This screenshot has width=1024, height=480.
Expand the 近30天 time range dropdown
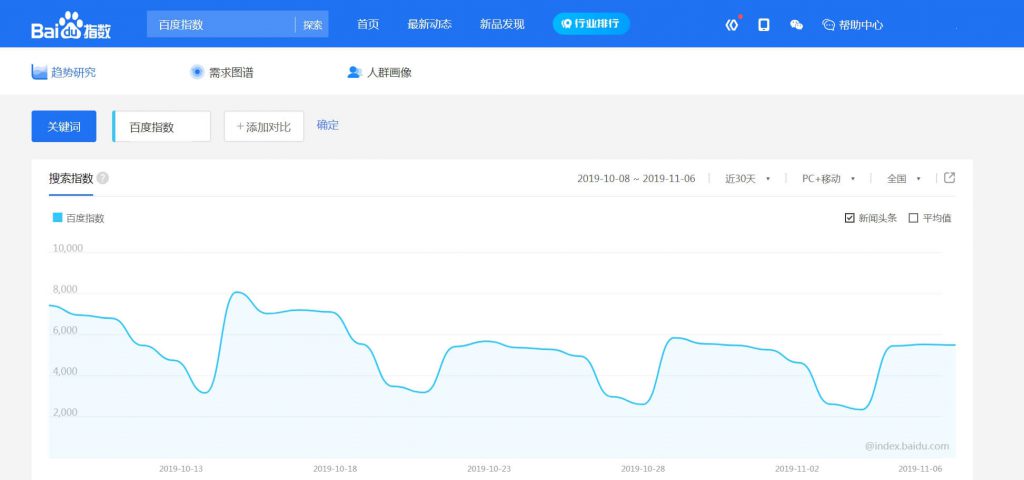[747, 179]
